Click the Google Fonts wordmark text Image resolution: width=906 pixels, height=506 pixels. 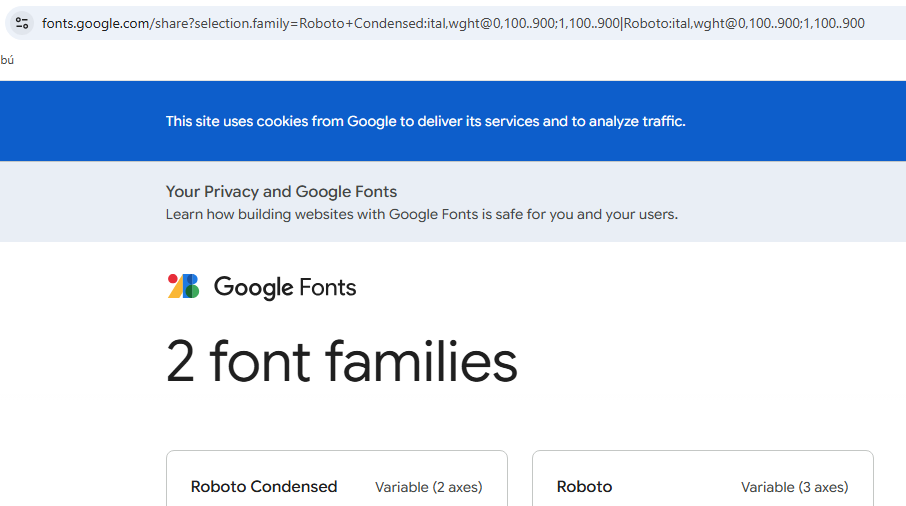pyautogui.click(x=285, y=288)
